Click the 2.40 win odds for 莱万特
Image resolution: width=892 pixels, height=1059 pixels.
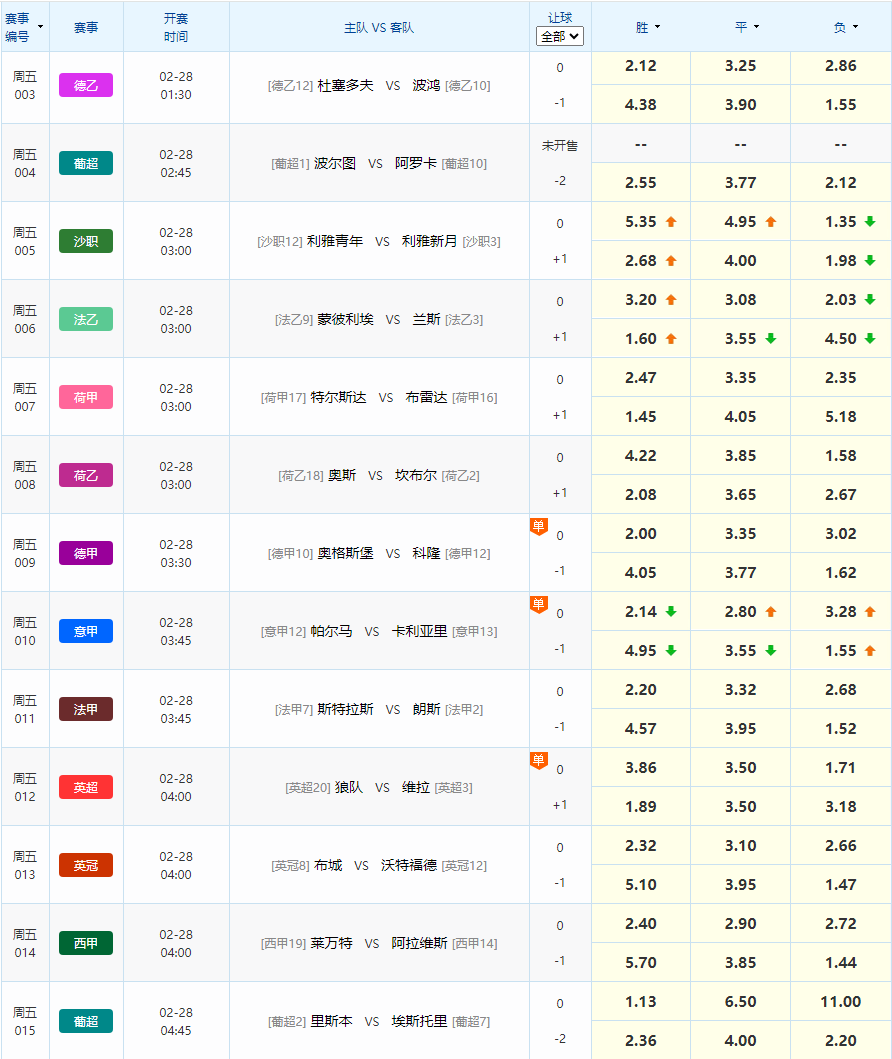(x=640, y=923)
